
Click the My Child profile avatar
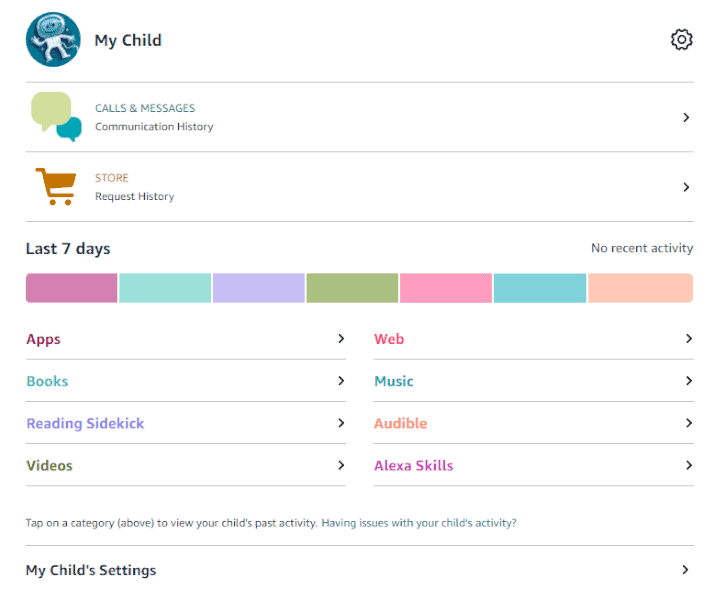(x=53, y=40)
